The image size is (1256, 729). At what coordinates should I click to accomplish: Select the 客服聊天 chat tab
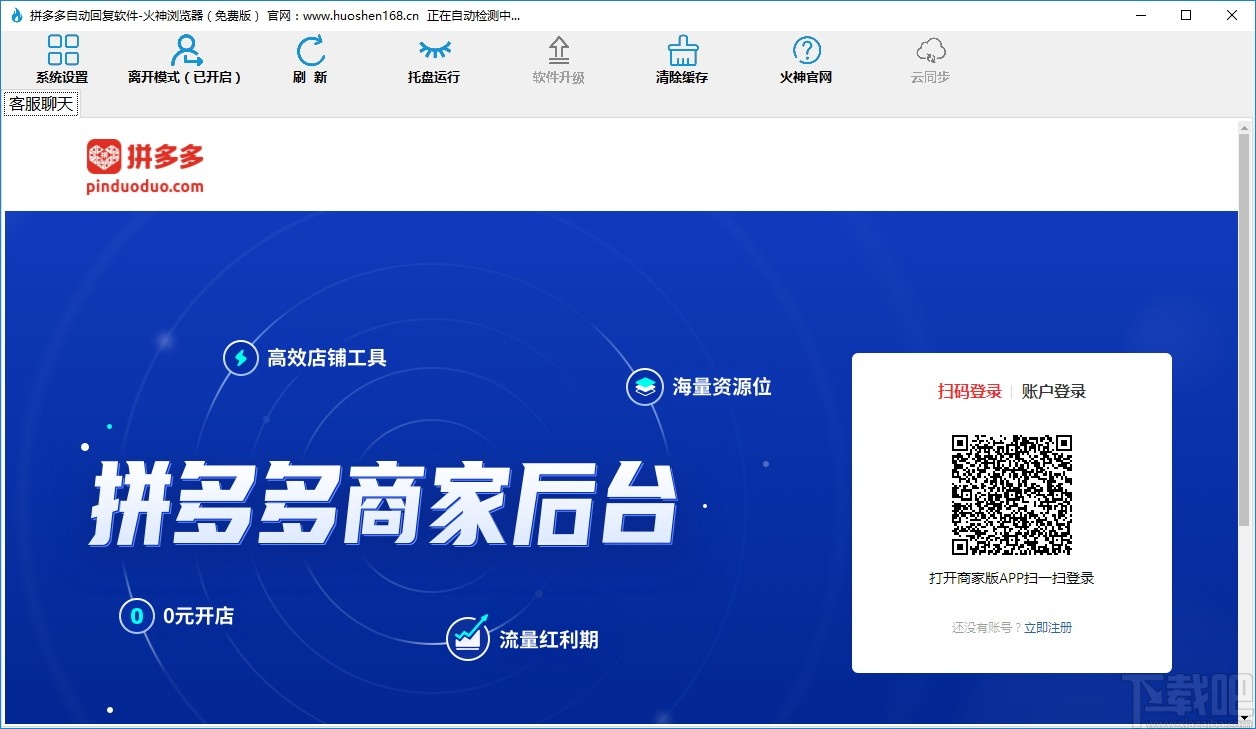tap(40, 103)
